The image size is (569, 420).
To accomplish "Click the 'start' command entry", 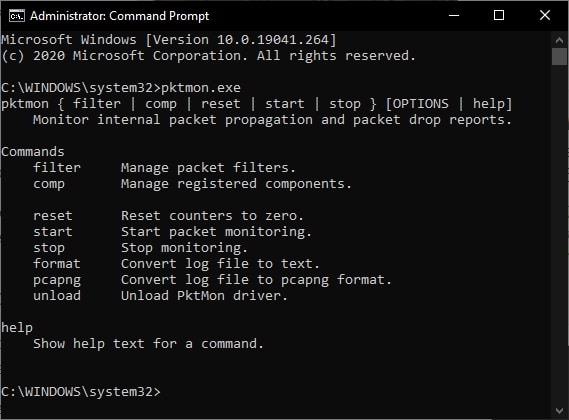I will tap(53, 232).
